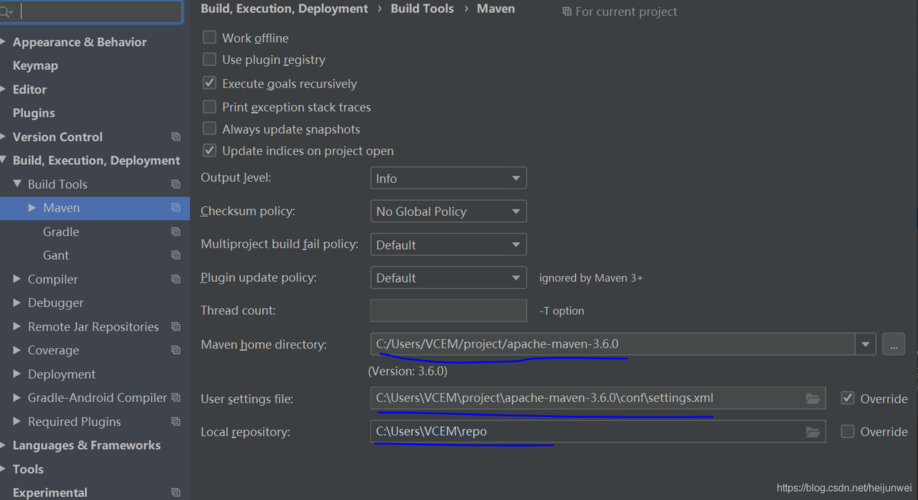Open the Checksum policy dropdown
The width and height of the screenshot is (918, 500).
[x=448, y=211]
